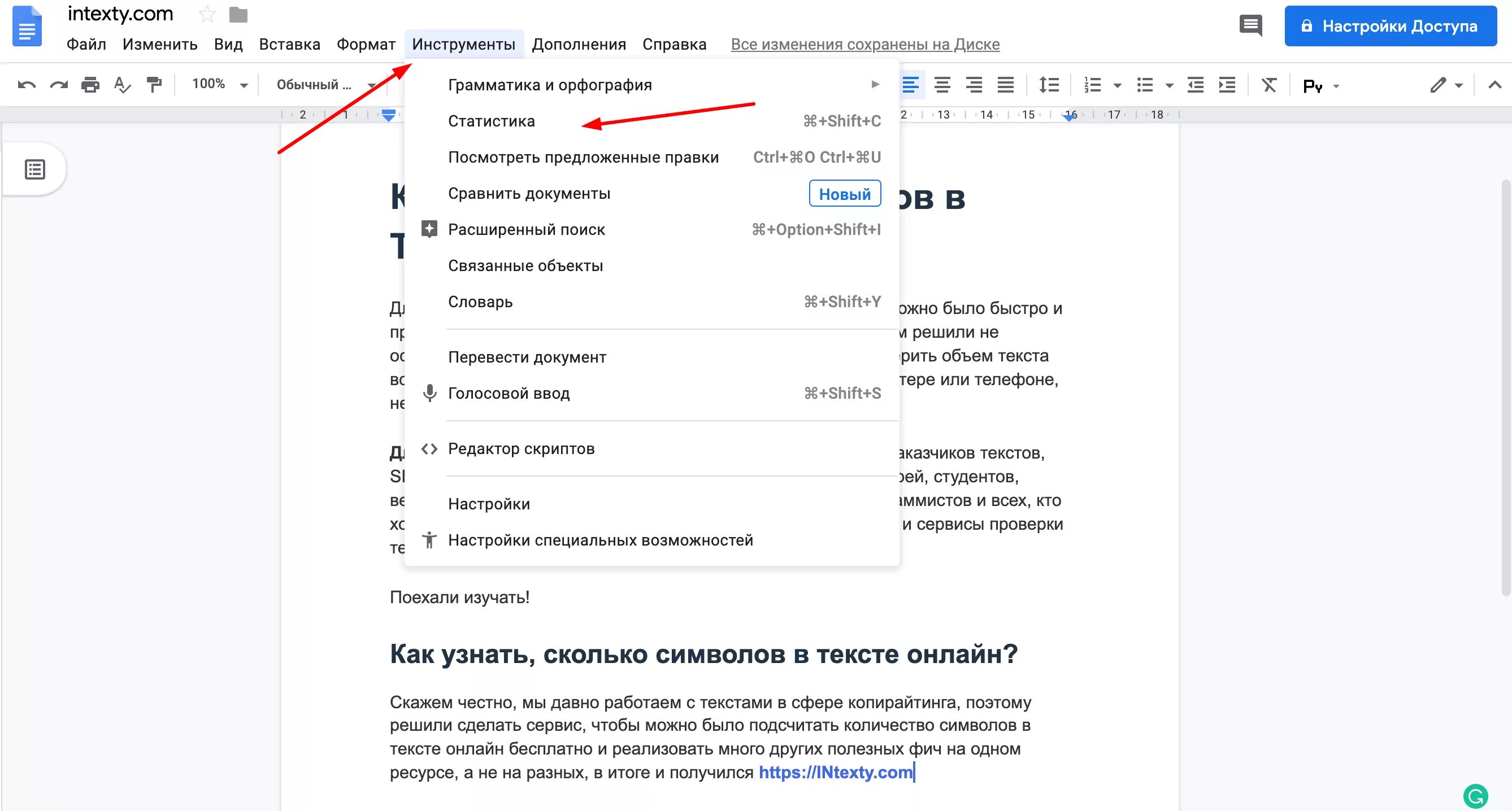
Task: Open the editing mode dropdown arrow
Action: (x=1458, y=86)
